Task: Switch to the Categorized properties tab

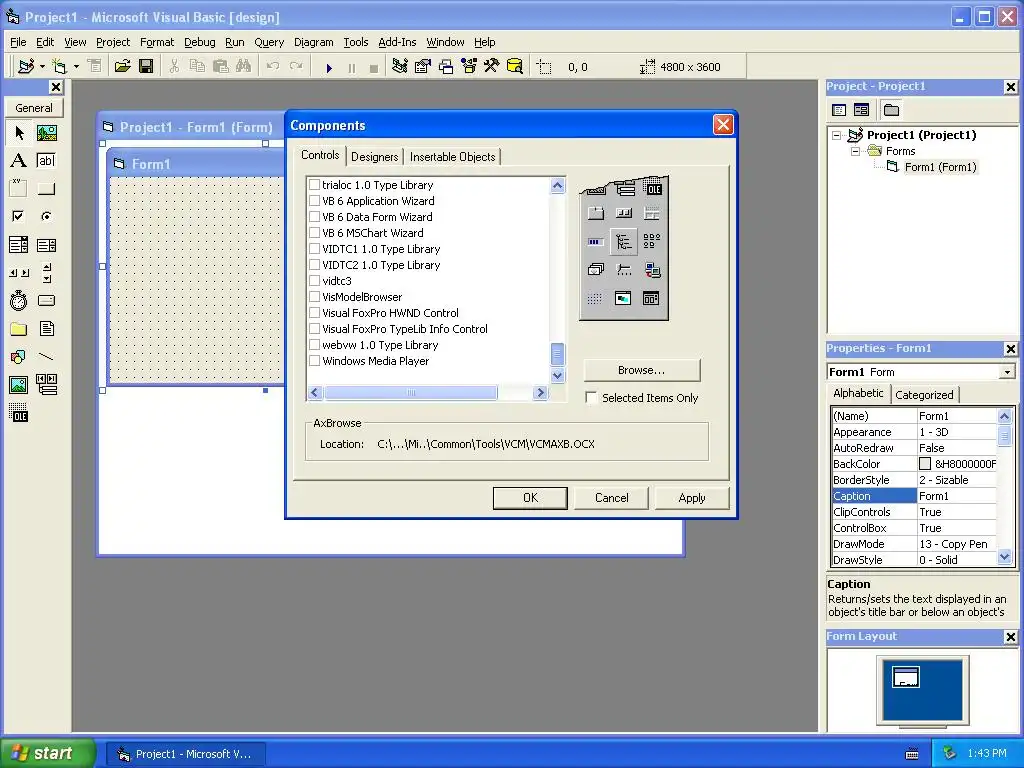Action: click(924, 394)
